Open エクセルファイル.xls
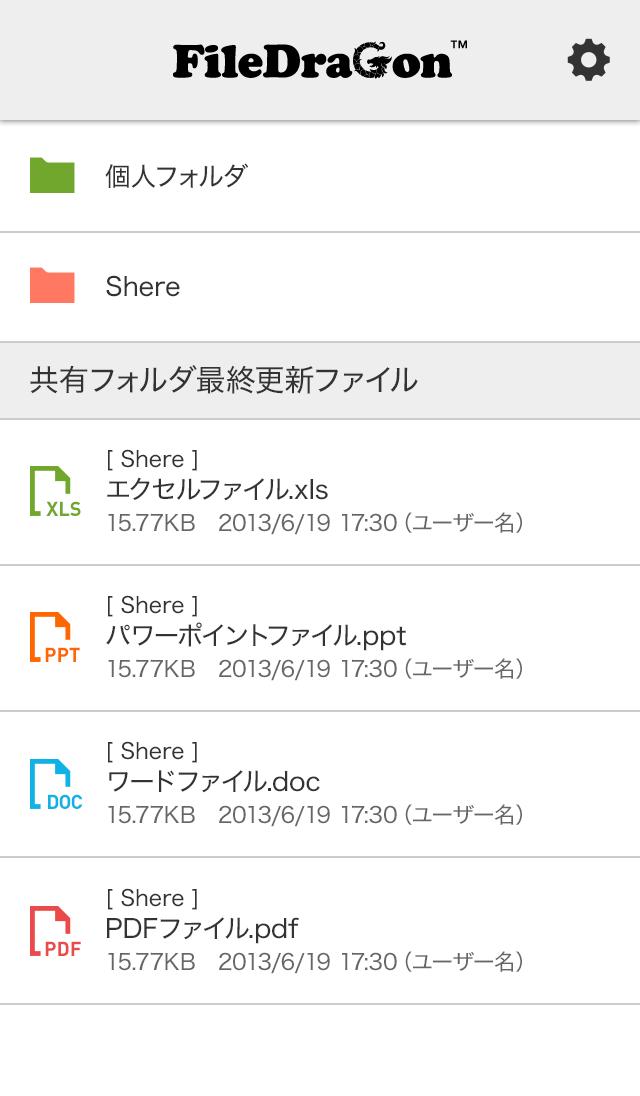The width and height of the screenshot is (640, 1096). point(217,490)
